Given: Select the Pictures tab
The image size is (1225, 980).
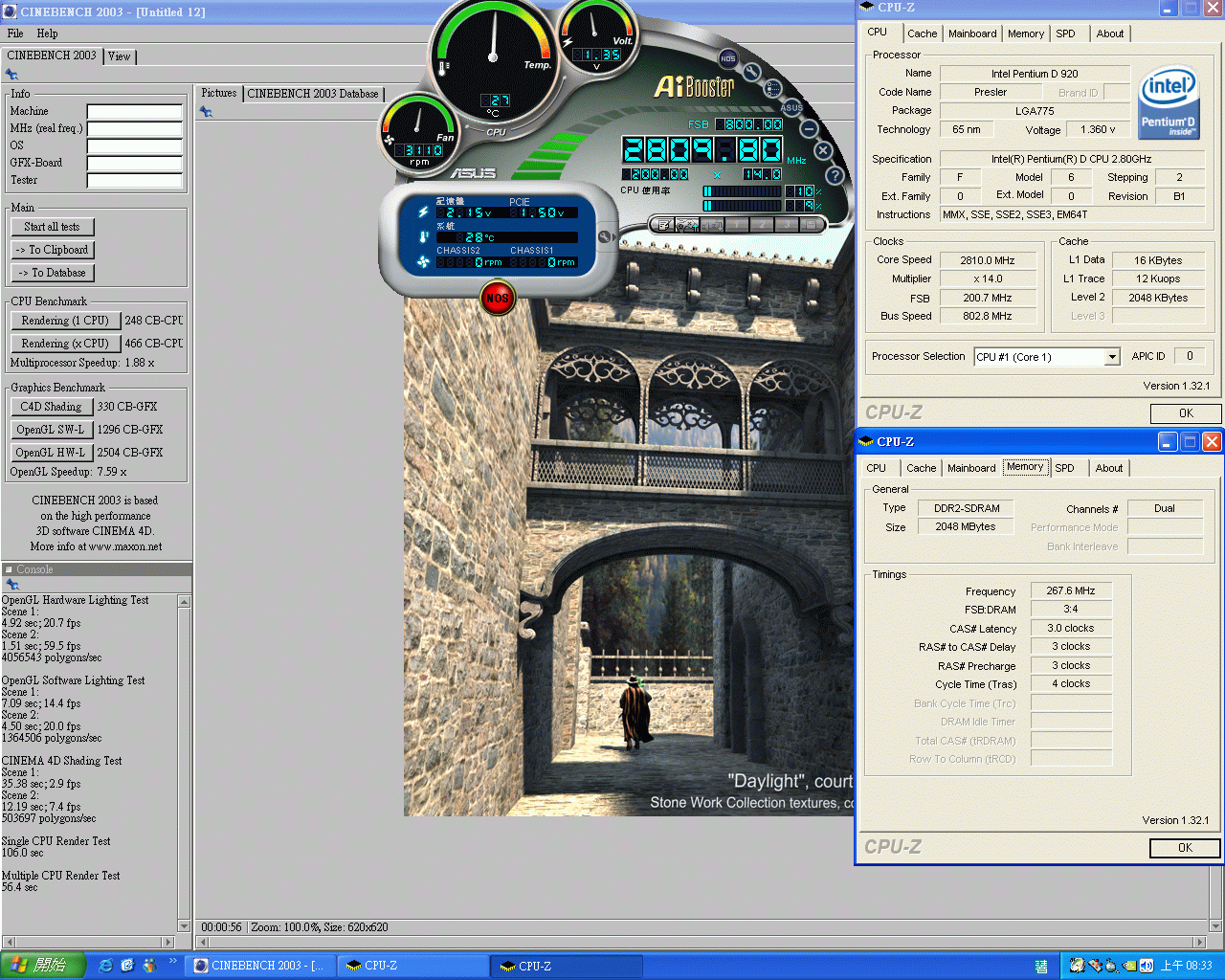Looking at the screenshot, I should pyautogui.click(x=219, y=93).
